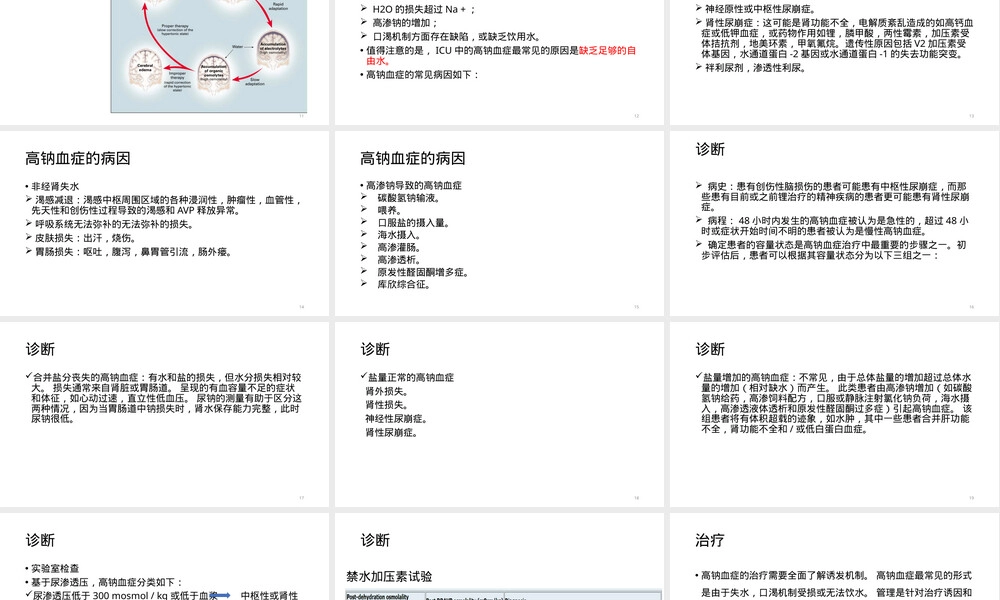Click the line 高钠血症的常见病因如下

click(422, 75)
